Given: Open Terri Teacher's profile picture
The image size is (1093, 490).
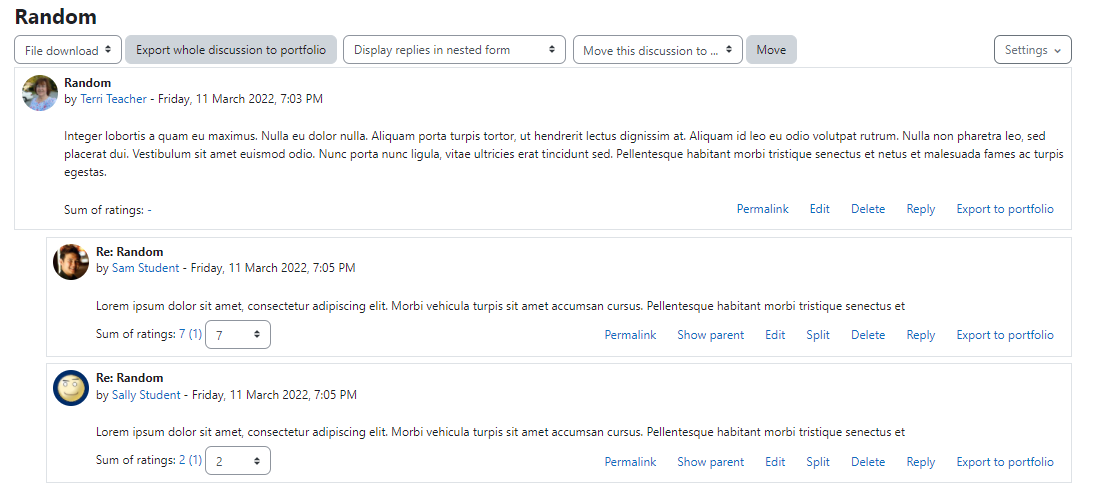Looking at the screenshot, I should (x=40, y=93).
